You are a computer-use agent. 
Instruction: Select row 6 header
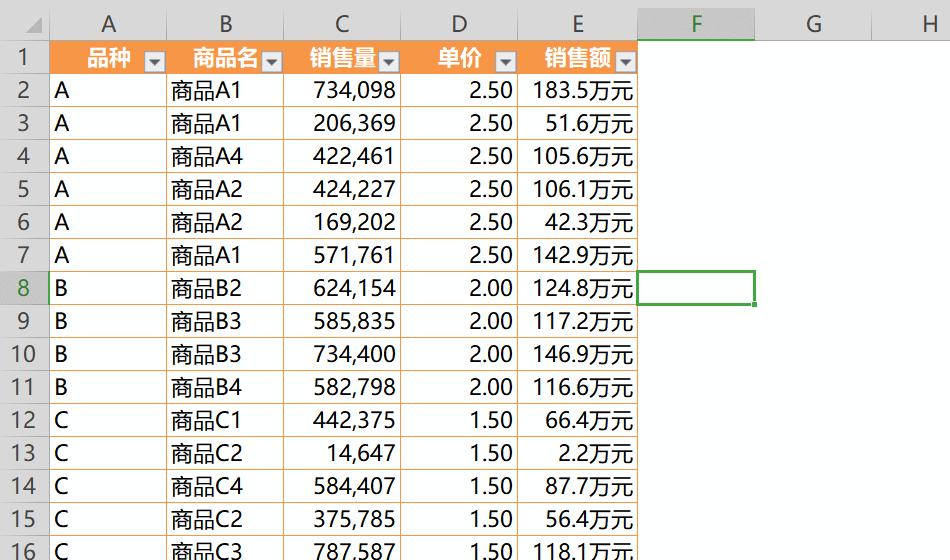24,222
